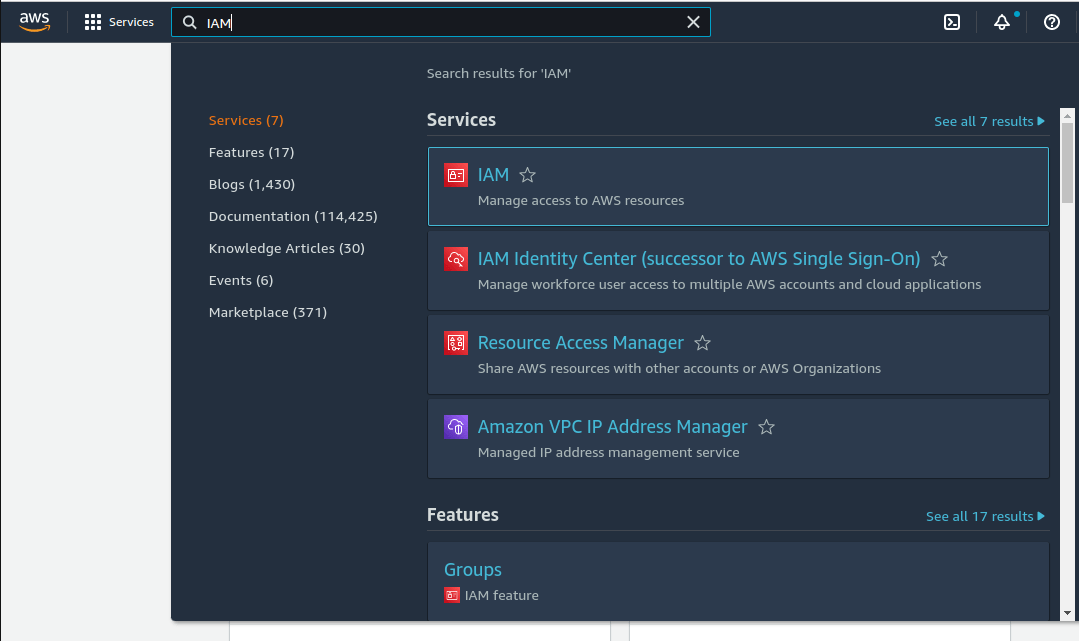This screenshot has height=641, width=1079.
Task: Open the Services grid menu
Action: tap(118, 22)
